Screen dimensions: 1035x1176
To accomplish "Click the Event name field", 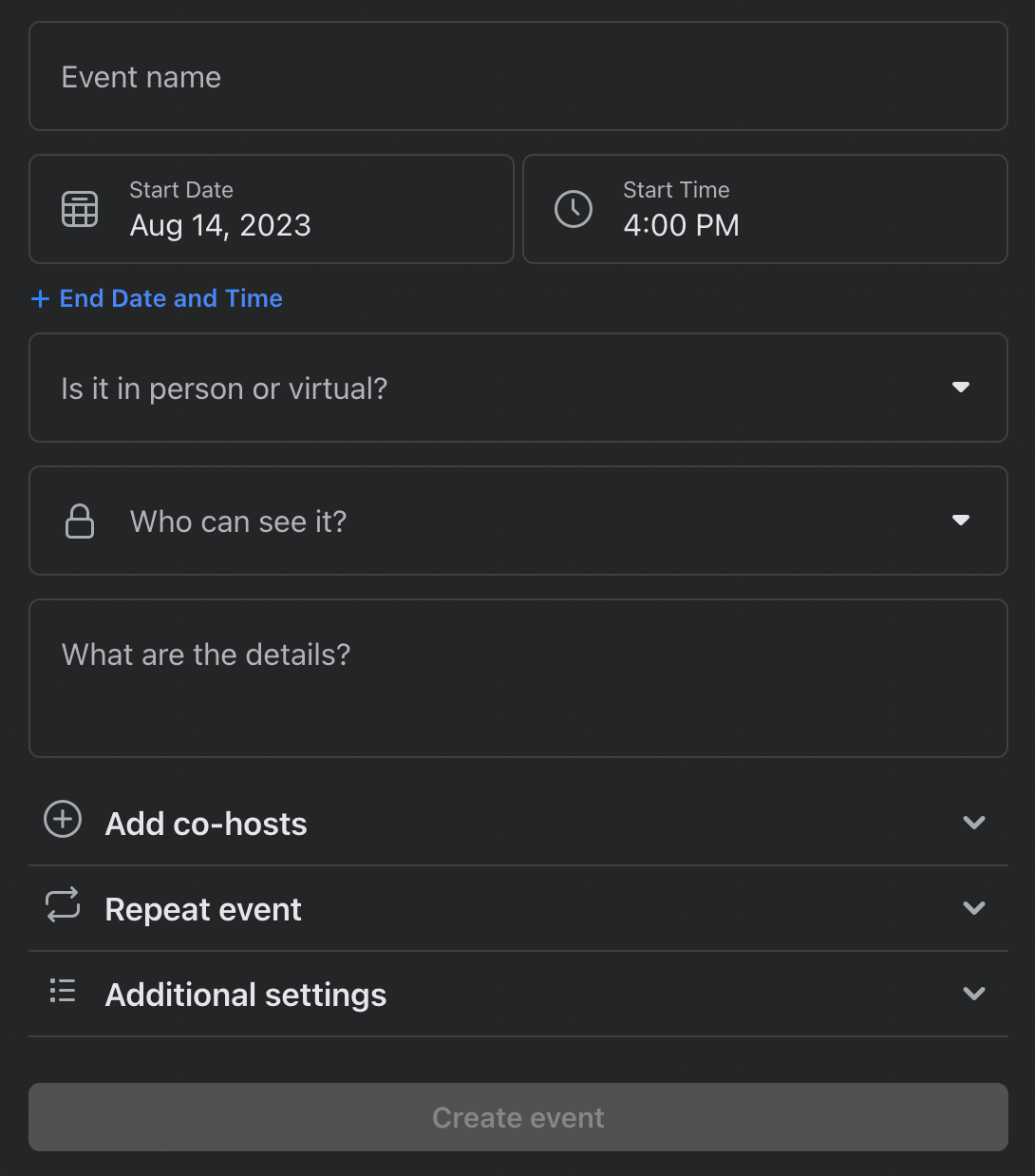I will pos(518,77).
